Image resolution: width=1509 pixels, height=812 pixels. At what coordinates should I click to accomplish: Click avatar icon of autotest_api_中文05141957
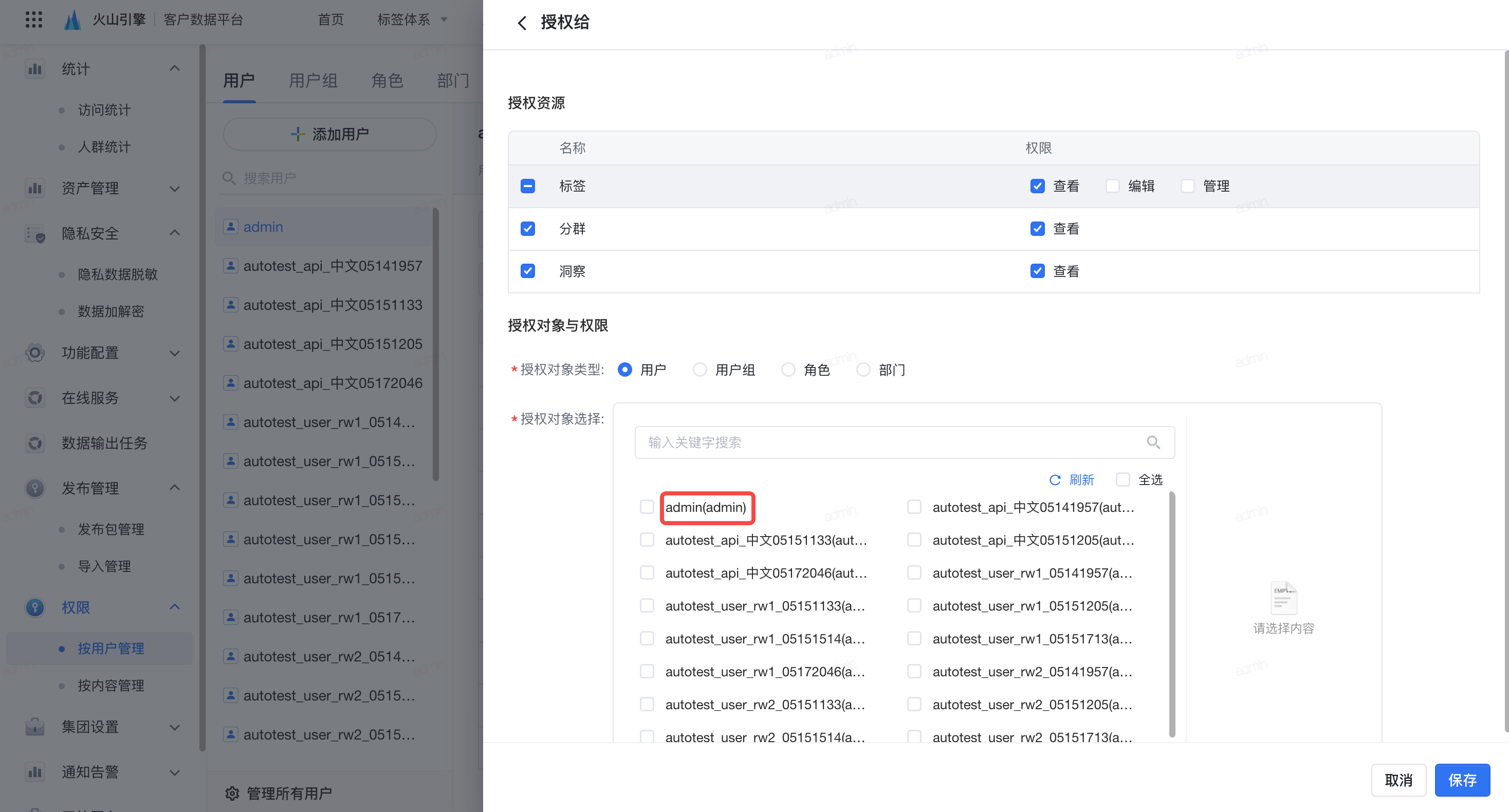(231, 266)
